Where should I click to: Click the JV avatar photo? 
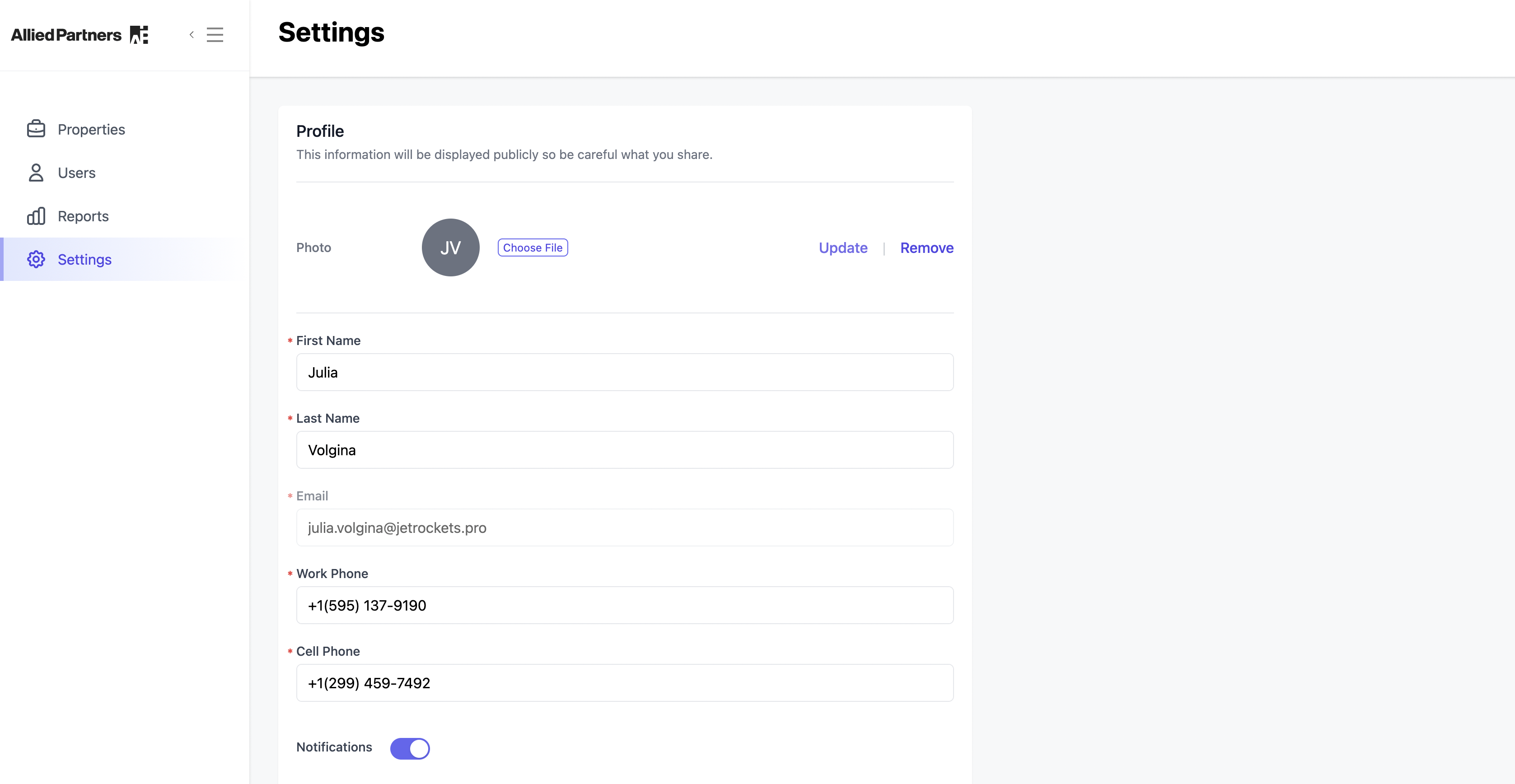click(450, 247)
